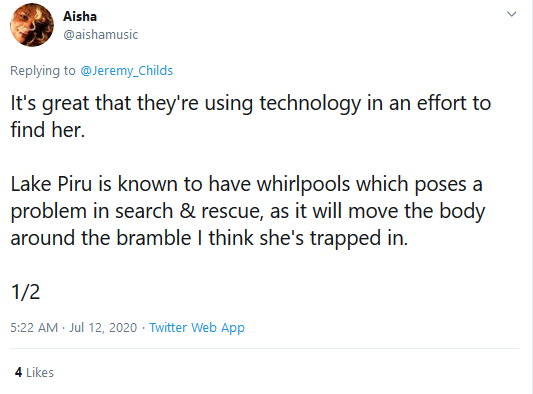This screenshot has width=533, height=394.
Task: Click the "Lake Piru" words in tweet
Action: (x=51, y=185)
